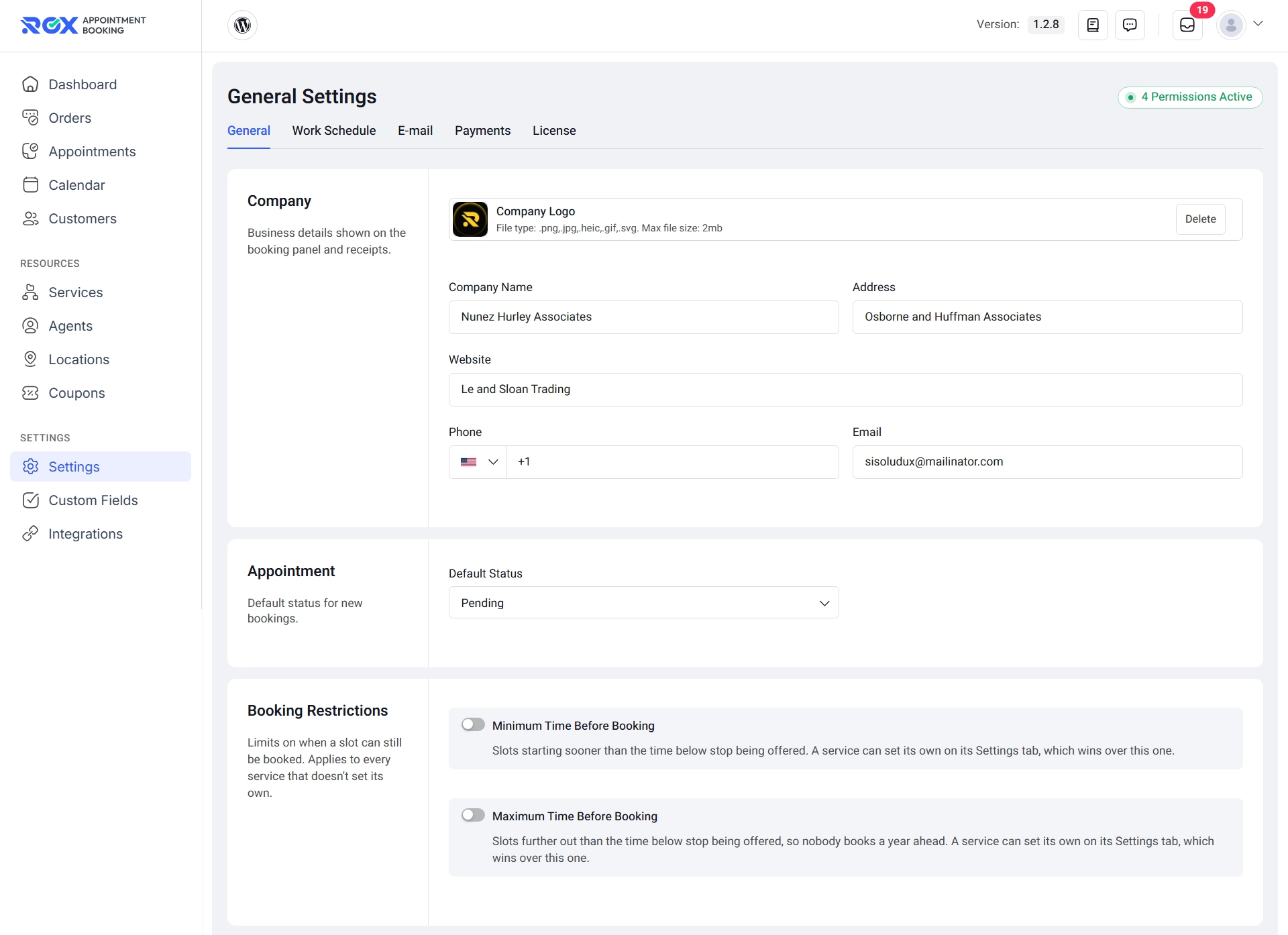Enable Maximum Time Before Booking toggle
The image size is (1288, 935).
pos(473,816)
